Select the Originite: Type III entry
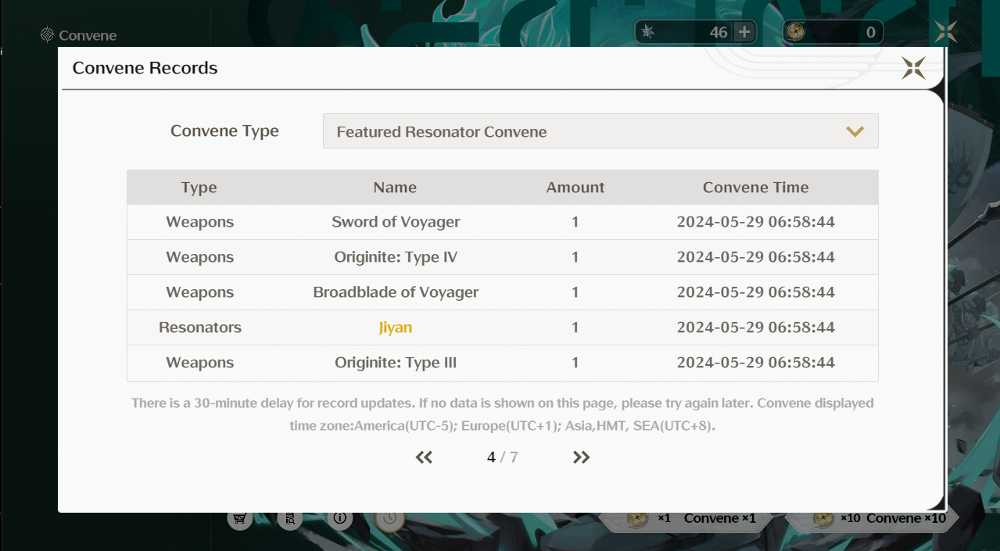Image resolution: width=1000 pixels, height=551 pixels. (x=395, y=362)
